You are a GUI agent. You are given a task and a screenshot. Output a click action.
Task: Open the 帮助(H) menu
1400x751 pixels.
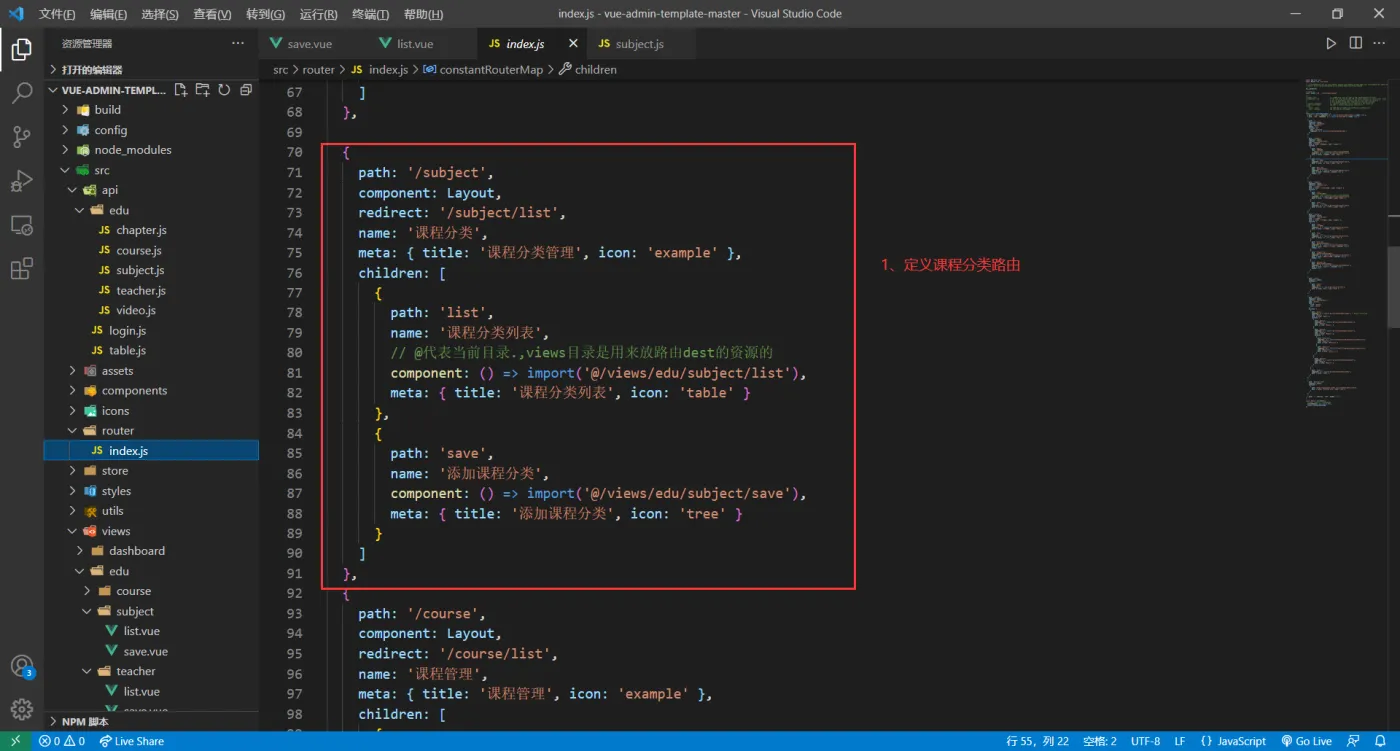tap(424, 14)
